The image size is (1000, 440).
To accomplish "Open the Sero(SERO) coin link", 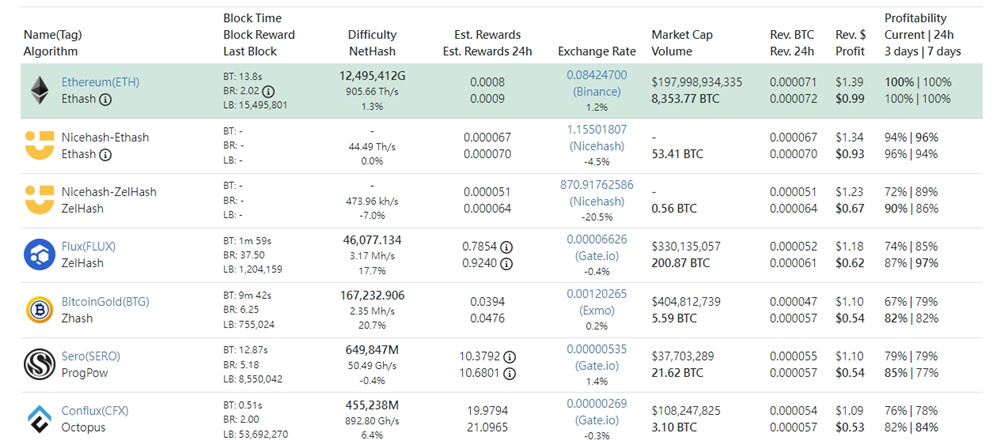I will tap(93, 356).
